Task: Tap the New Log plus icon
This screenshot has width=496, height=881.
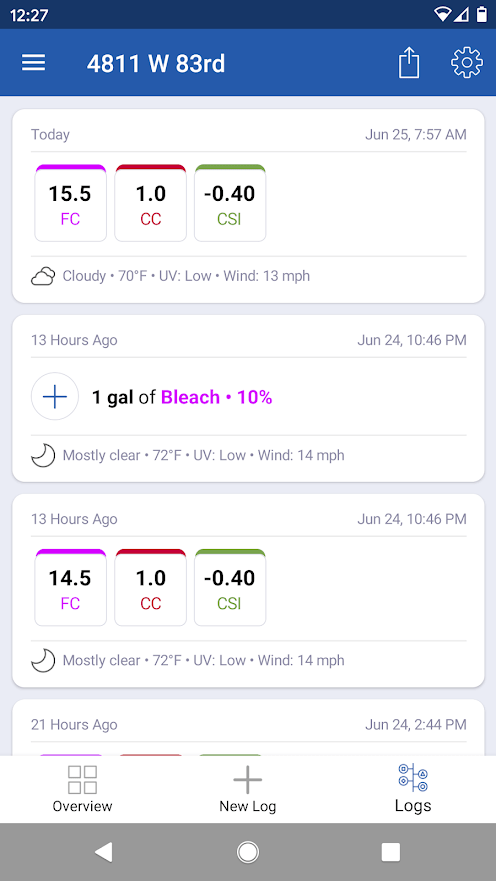Action: [248, 779]
